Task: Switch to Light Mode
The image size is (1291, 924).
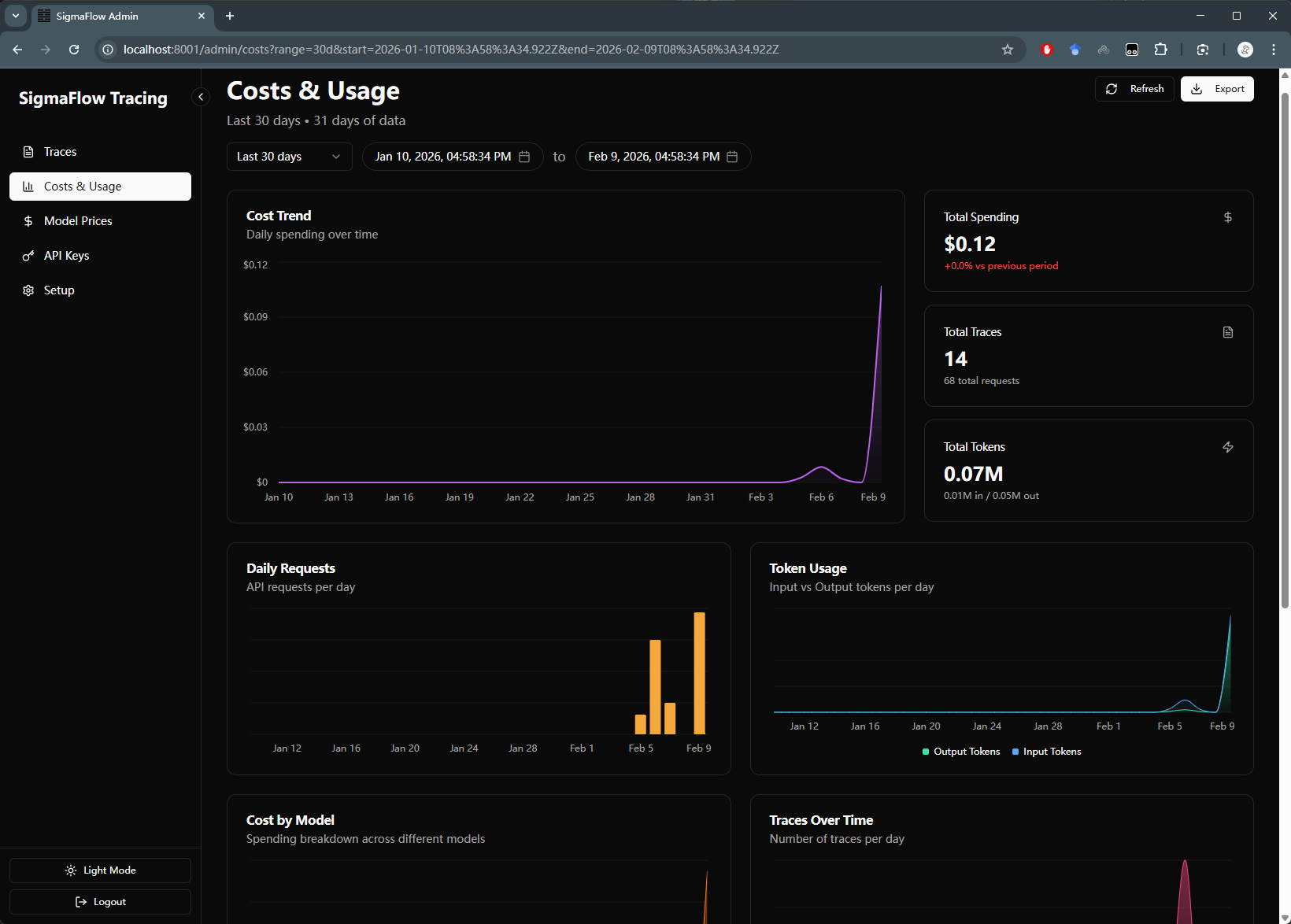Action: pos(100,870)
